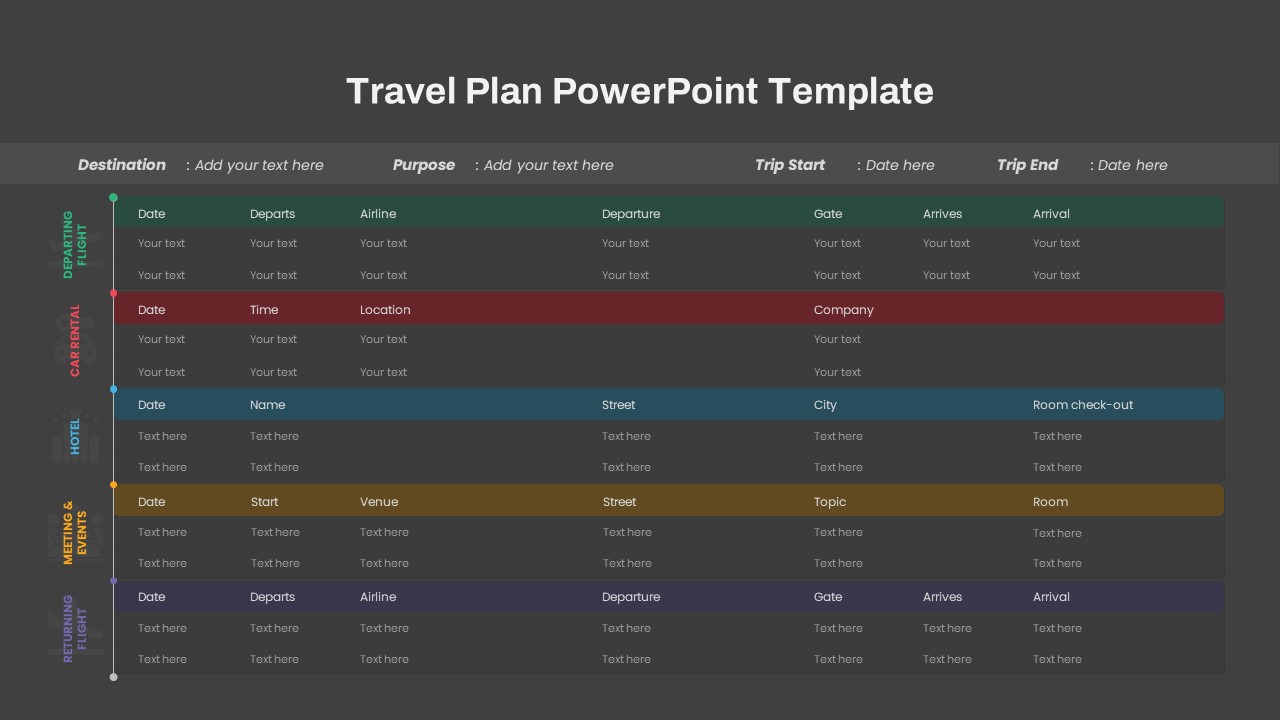Select the Travel Plan PowerPoint Template title
The width and height of the screenshot is (1280, 720).
(640, 91)
